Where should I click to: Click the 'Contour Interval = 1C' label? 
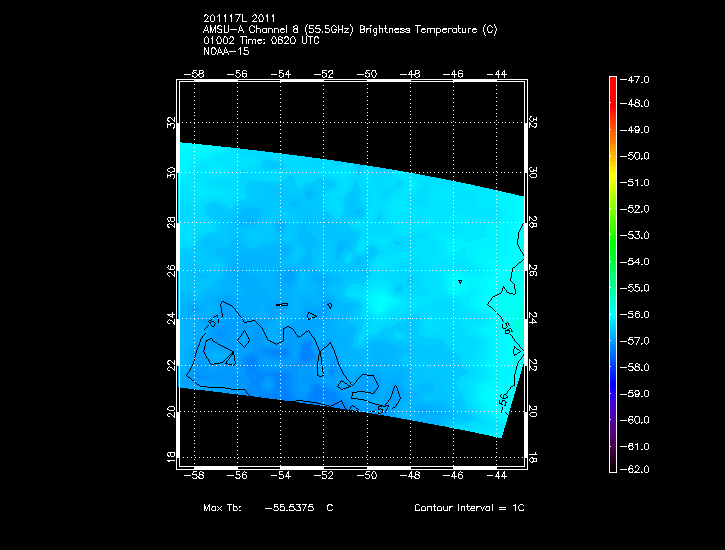tap(469, 508)
